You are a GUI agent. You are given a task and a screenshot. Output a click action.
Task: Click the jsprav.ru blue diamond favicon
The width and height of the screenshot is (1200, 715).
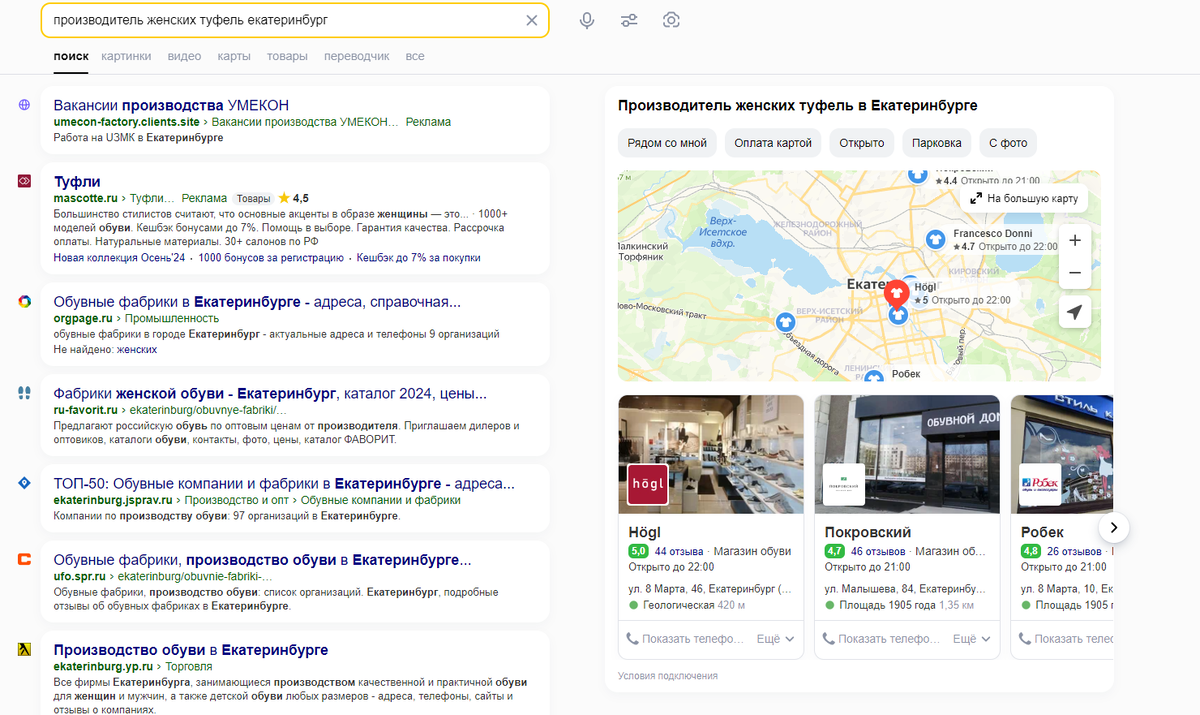coord(25,483)
